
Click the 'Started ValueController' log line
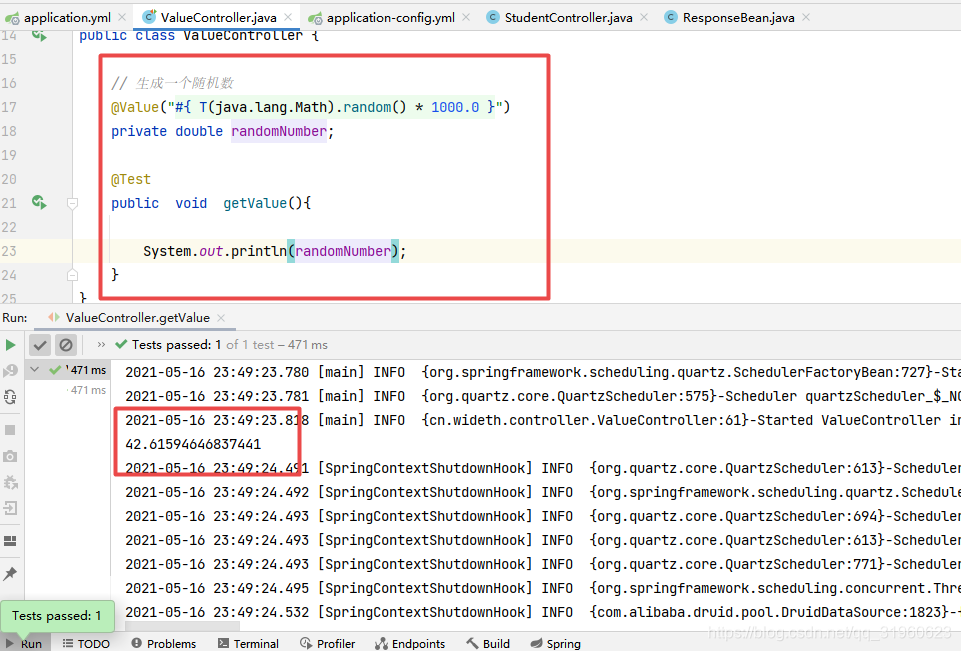(542, 420)
